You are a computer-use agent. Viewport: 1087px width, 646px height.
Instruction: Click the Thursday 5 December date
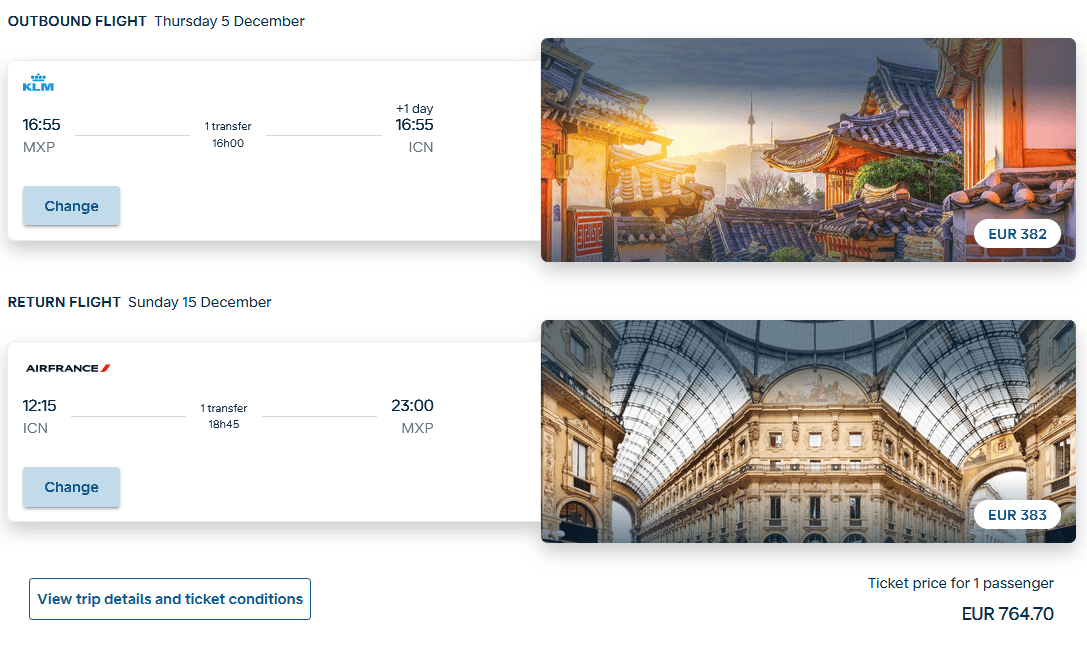pyautogui.click(x=229, y=21)
